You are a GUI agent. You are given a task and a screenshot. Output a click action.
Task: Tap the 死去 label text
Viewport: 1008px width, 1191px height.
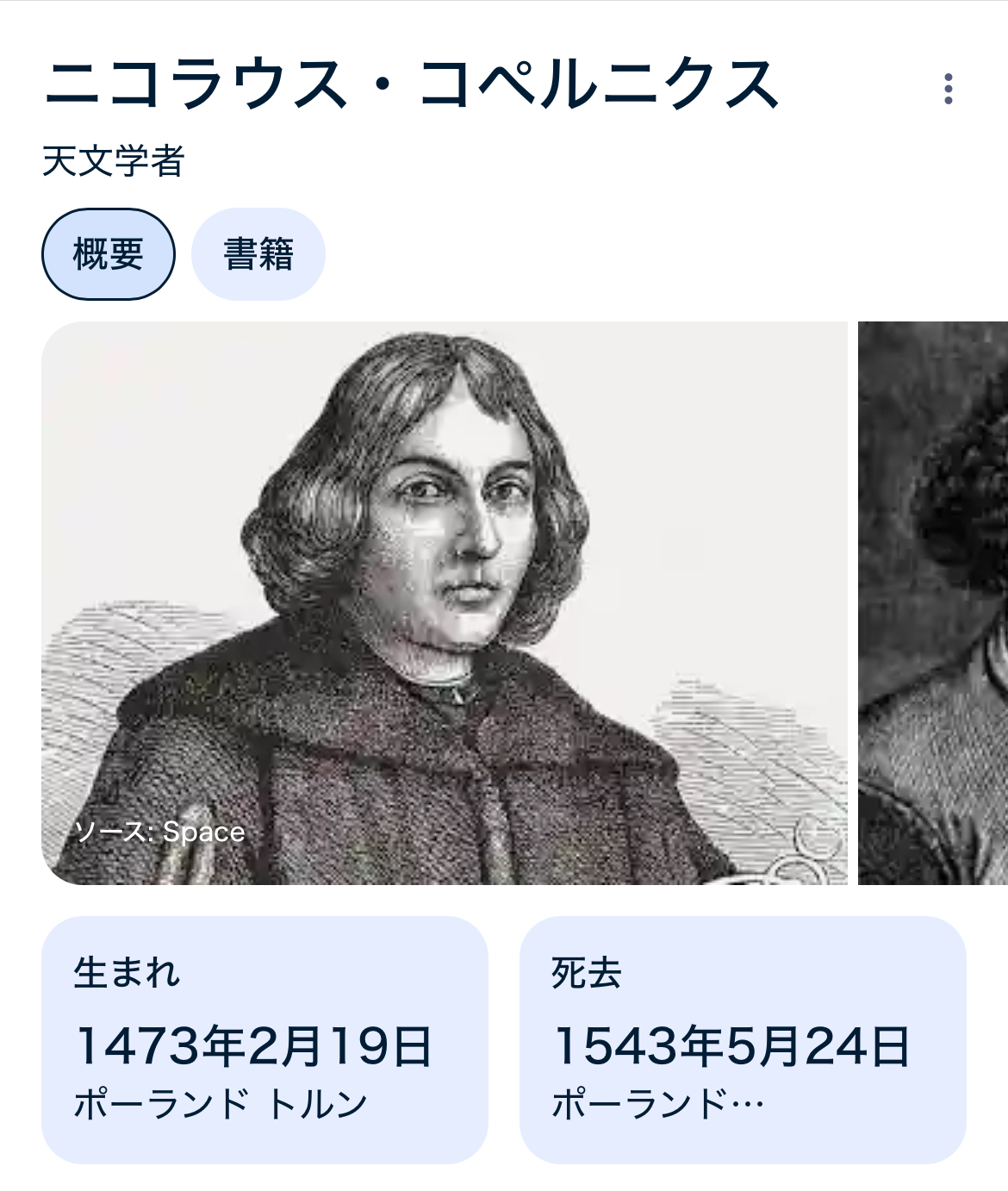point(587,973)
